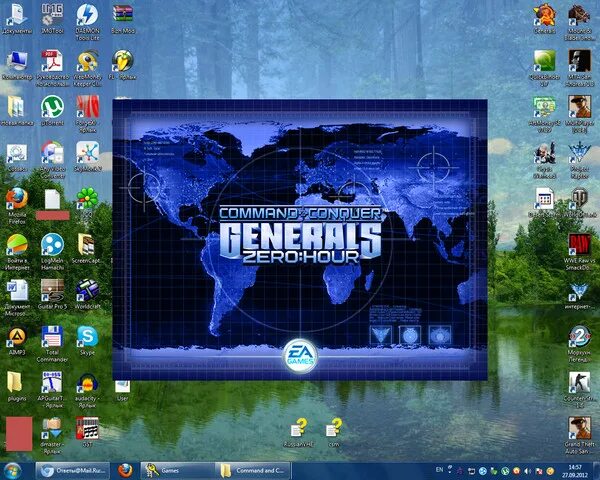600x480 pixels.
Task: Launch the ICQ green flower icon
Action: pos(88,200)
